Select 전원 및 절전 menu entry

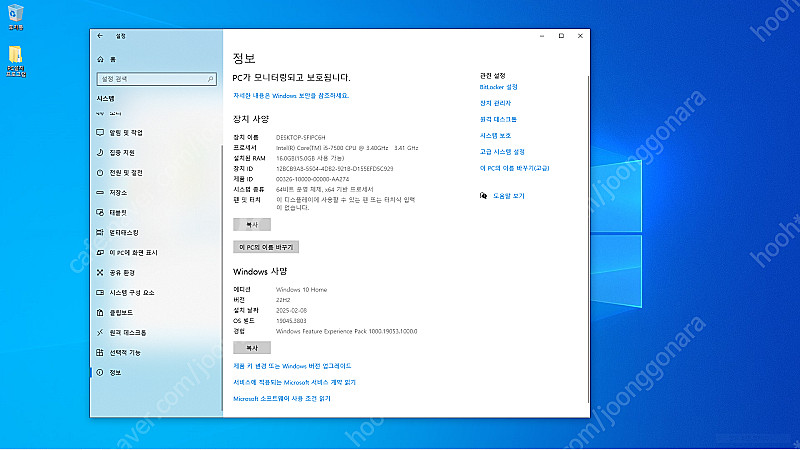coord(126,172)
